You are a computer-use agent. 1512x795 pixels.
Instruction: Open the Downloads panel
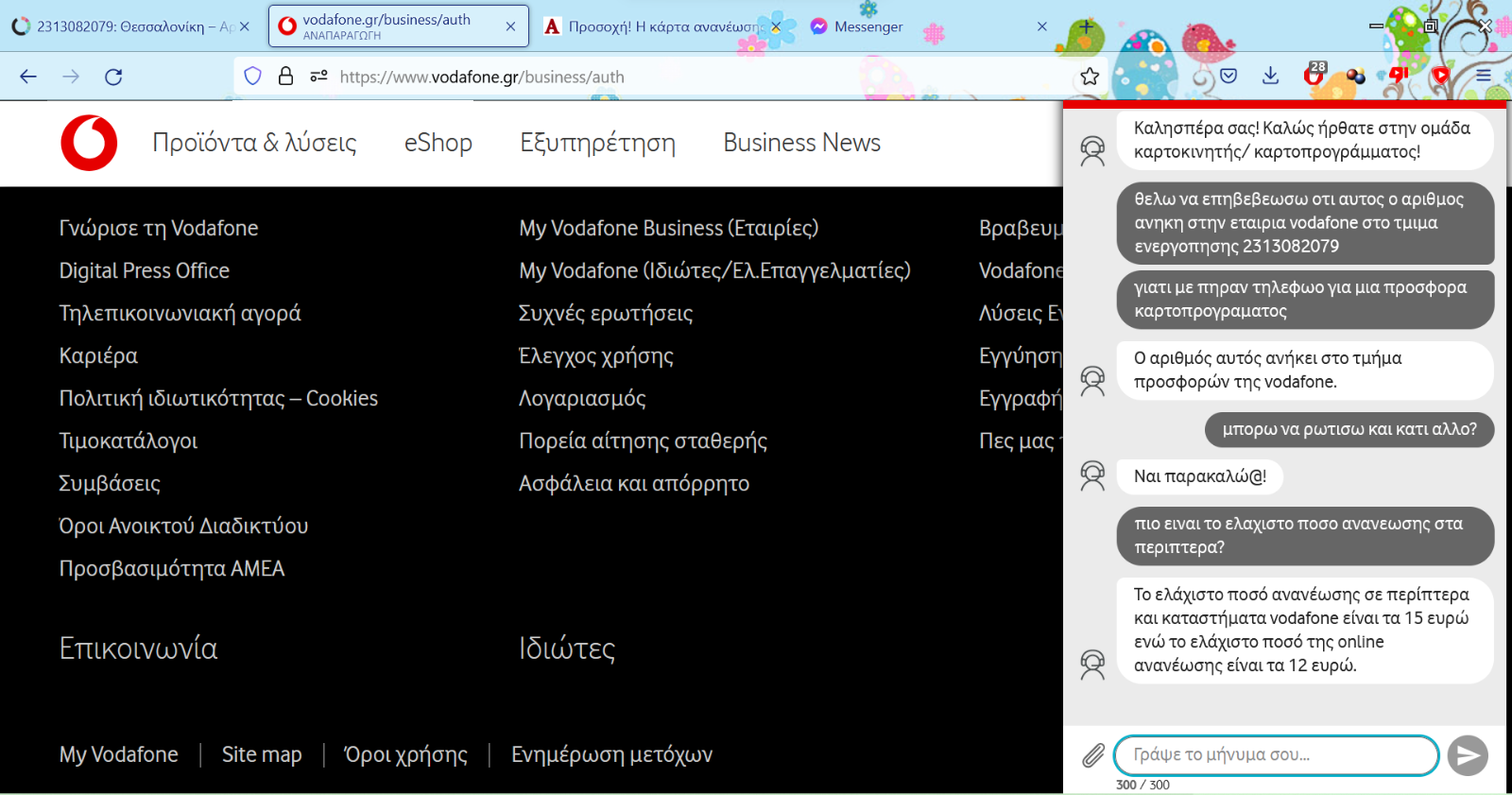click(1271, 76)
